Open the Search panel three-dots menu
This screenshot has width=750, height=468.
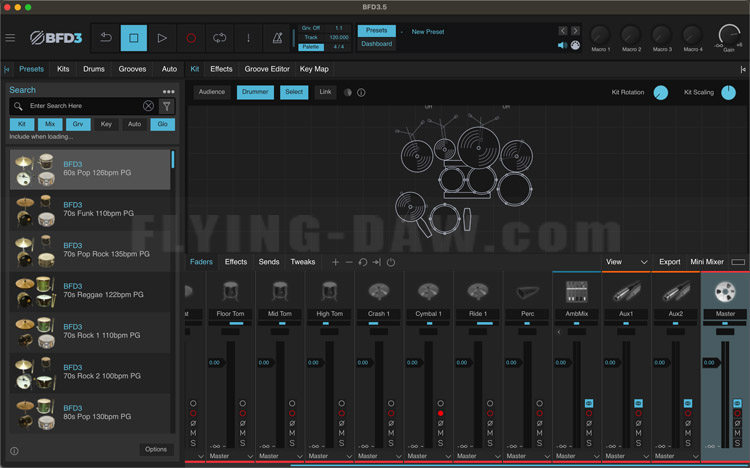point(168,91)
